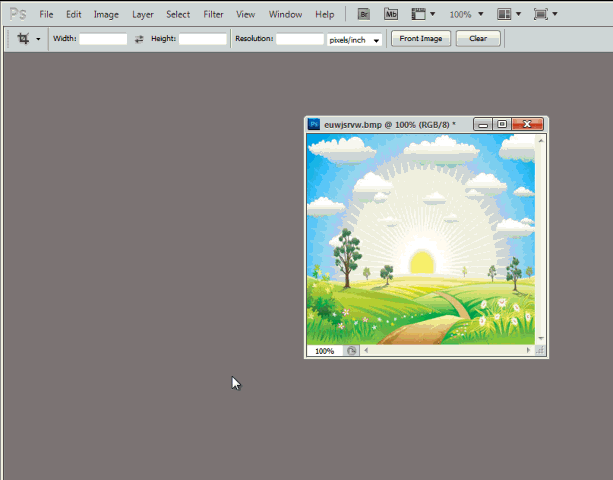Open the Screen Mode dropdown
Image resolution: width=613 pixels, height=480 pixels.
point(546,15)
